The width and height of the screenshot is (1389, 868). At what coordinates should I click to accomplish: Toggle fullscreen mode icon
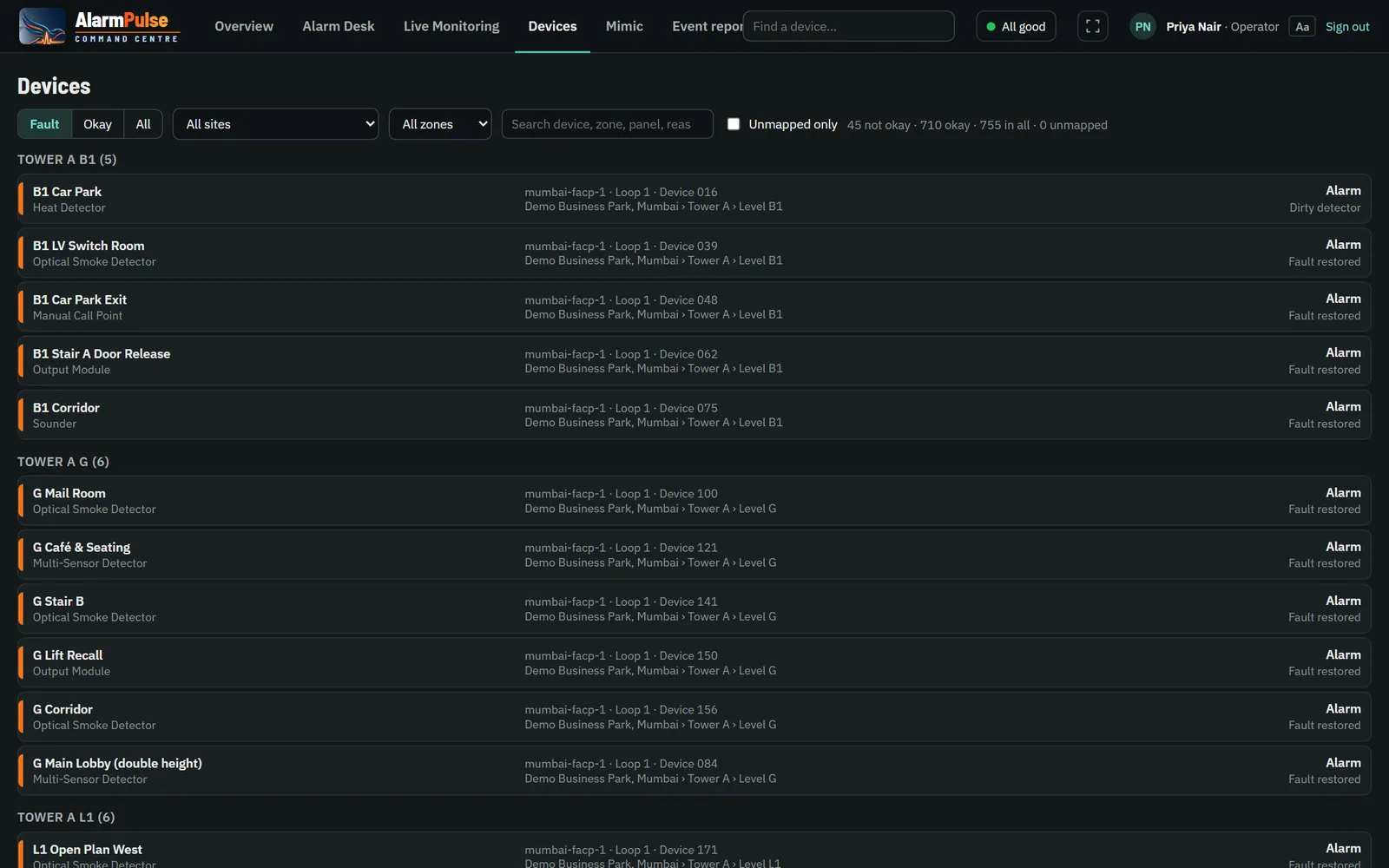(1092, 26)
